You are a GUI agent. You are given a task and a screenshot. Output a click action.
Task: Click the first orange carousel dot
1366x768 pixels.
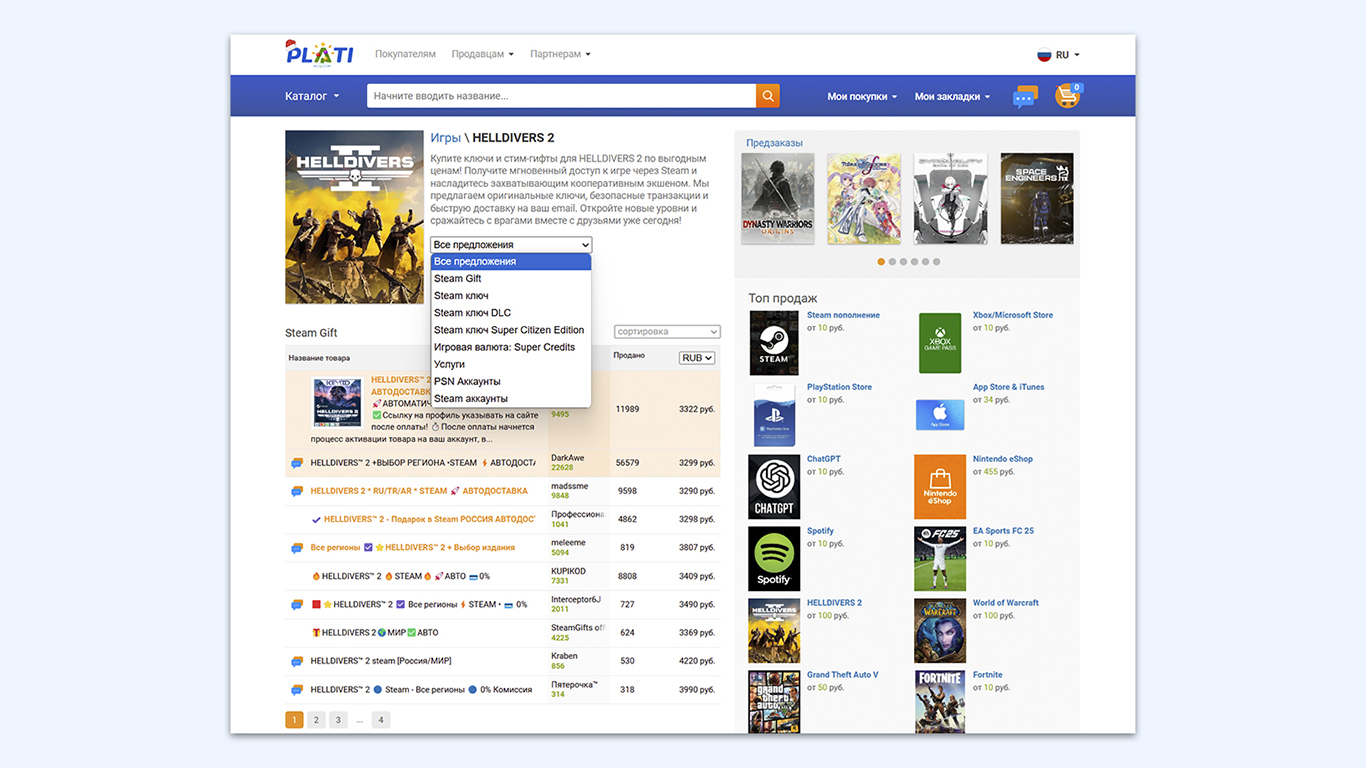tap(881, 262)
